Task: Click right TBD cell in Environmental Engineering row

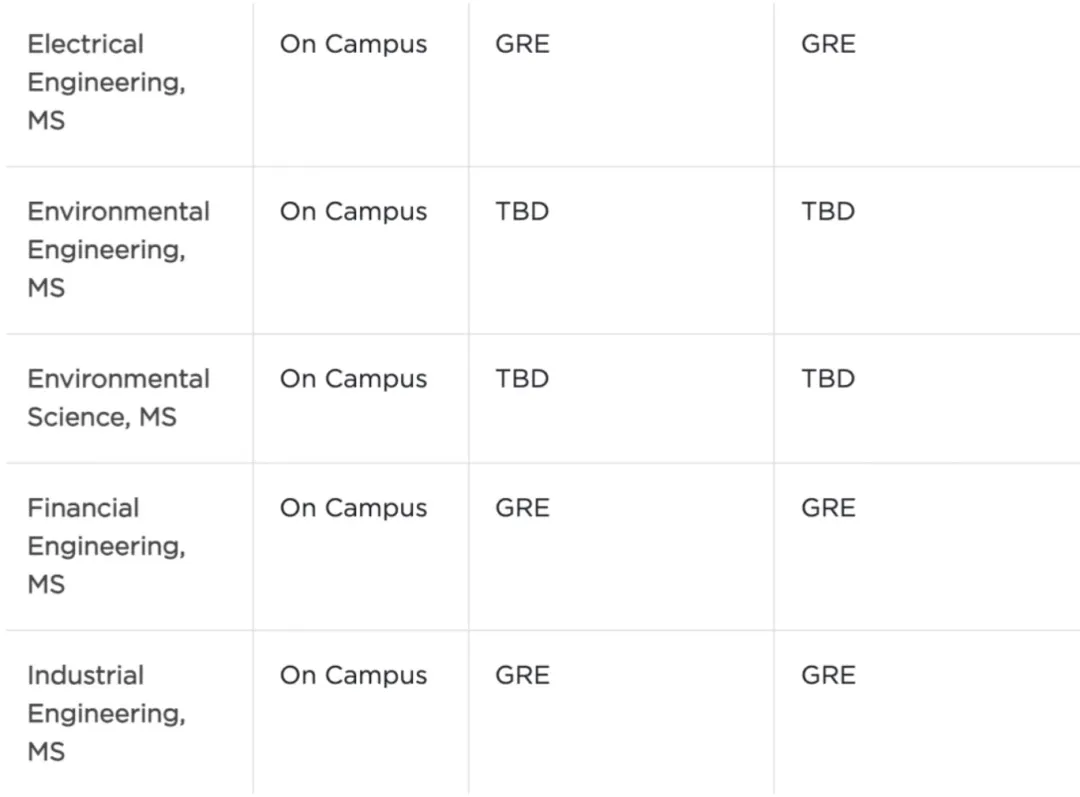Action: (828, 212)
